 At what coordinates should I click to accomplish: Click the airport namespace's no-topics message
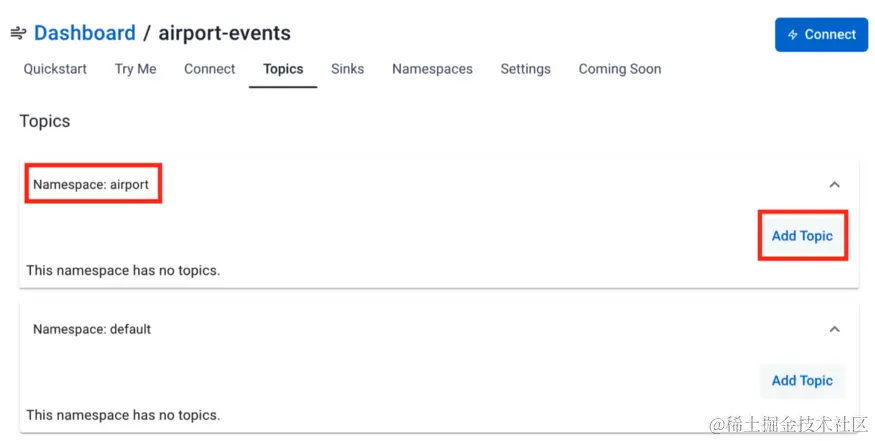click(123, 270)
